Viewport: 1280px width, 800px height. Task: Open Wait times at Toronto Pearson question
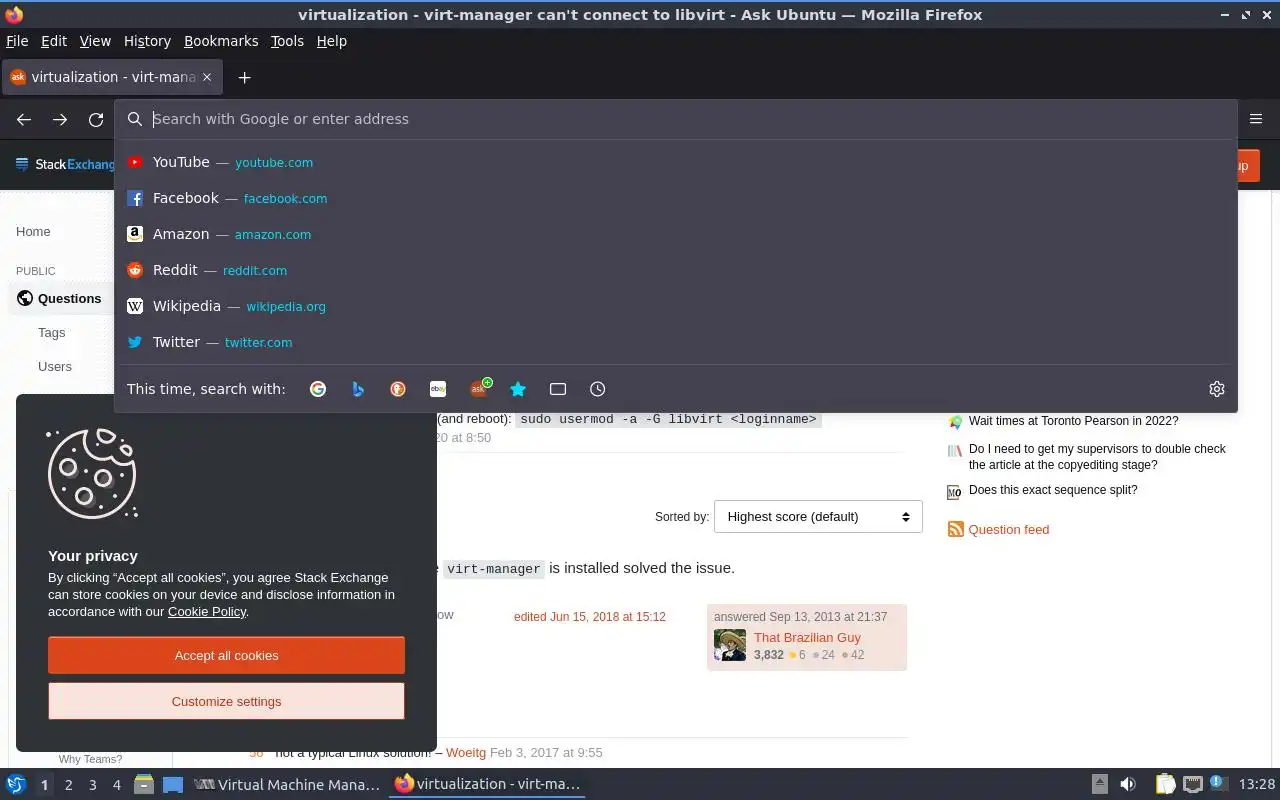pos(1073,421)
